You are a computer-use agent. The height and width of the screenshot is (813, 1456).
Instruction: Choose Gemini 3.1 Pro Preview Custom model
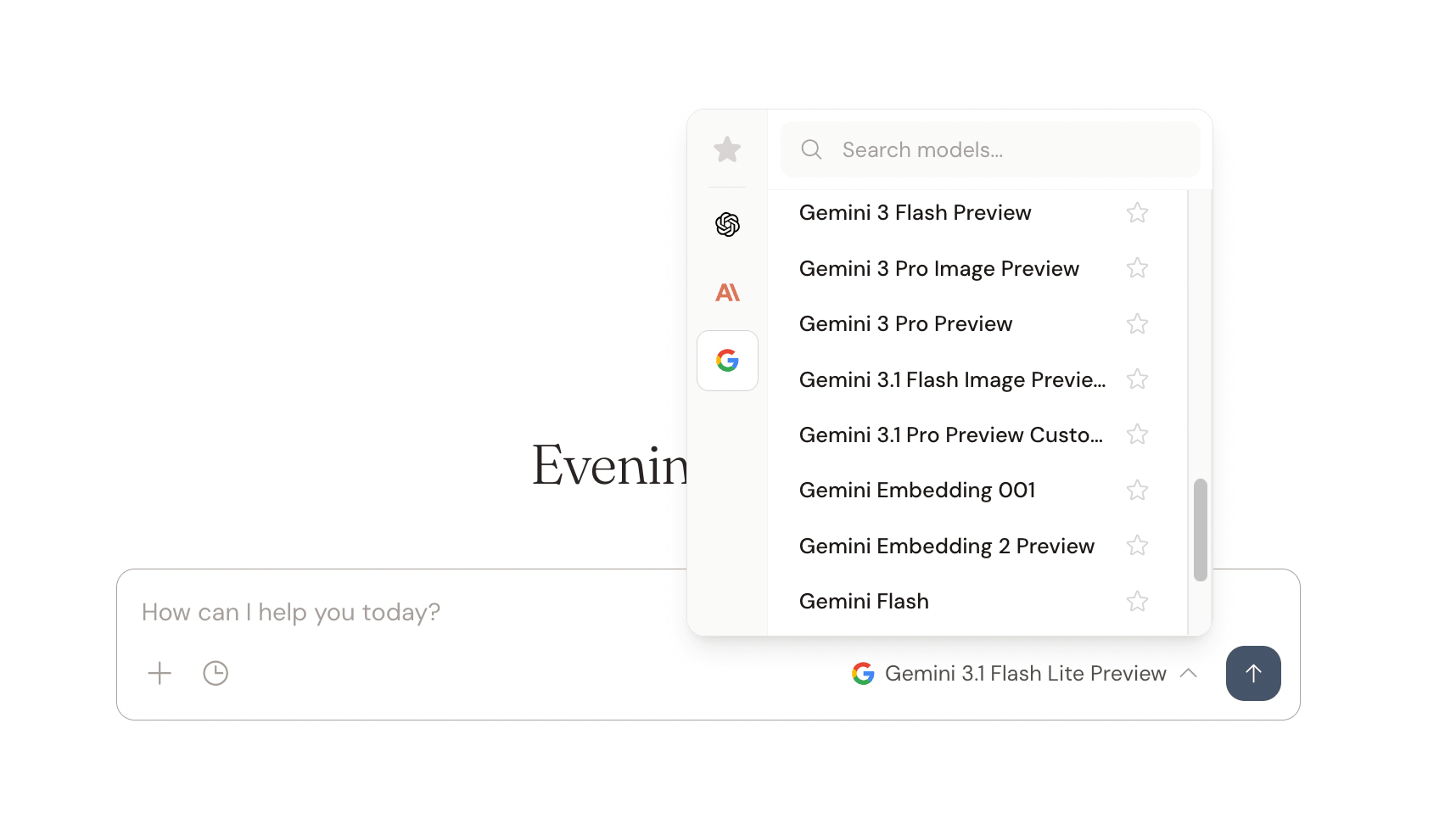click(950, 435)
